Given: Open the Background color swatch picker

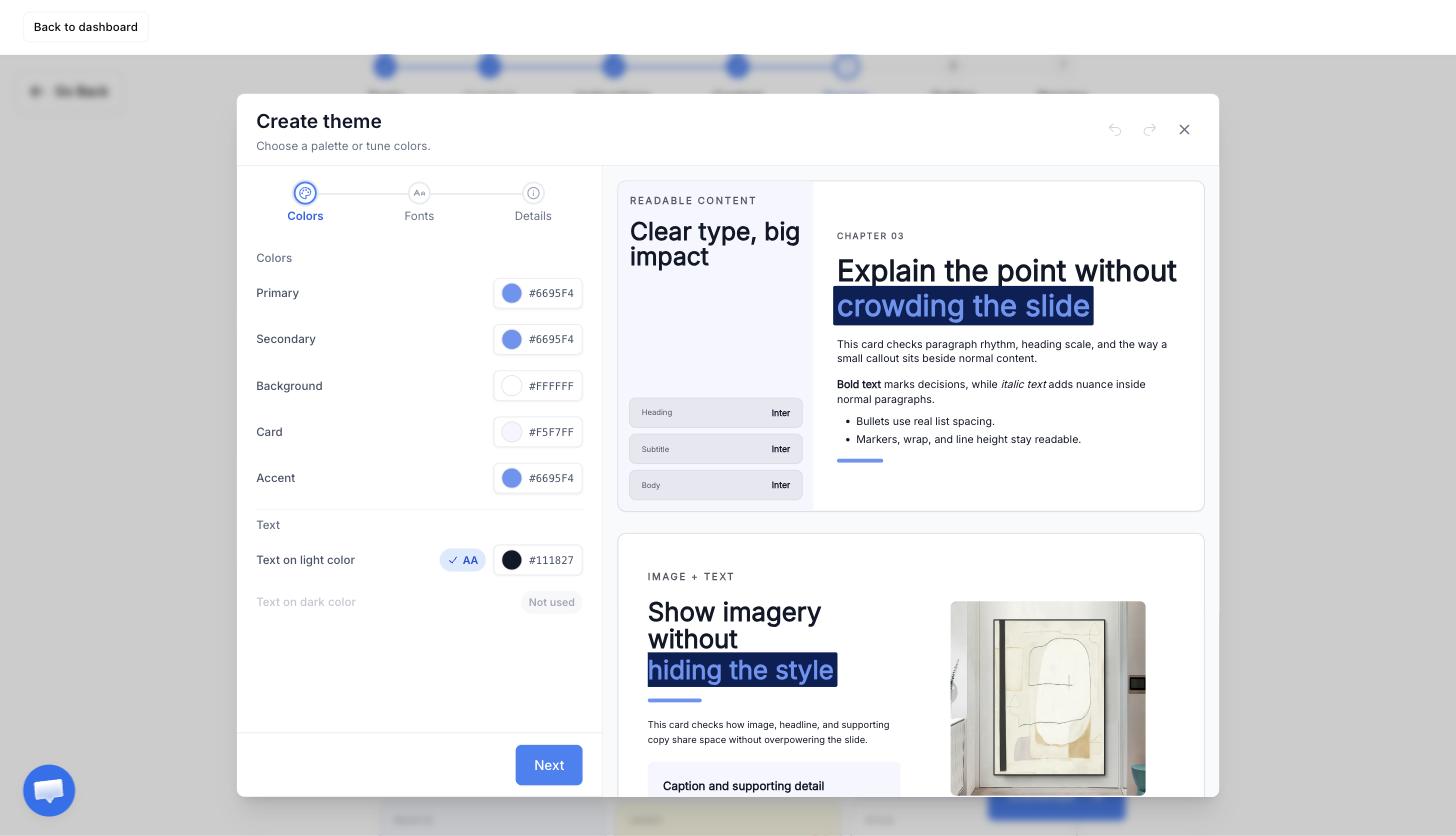Looking at the screenshot, I should [512, 386].
